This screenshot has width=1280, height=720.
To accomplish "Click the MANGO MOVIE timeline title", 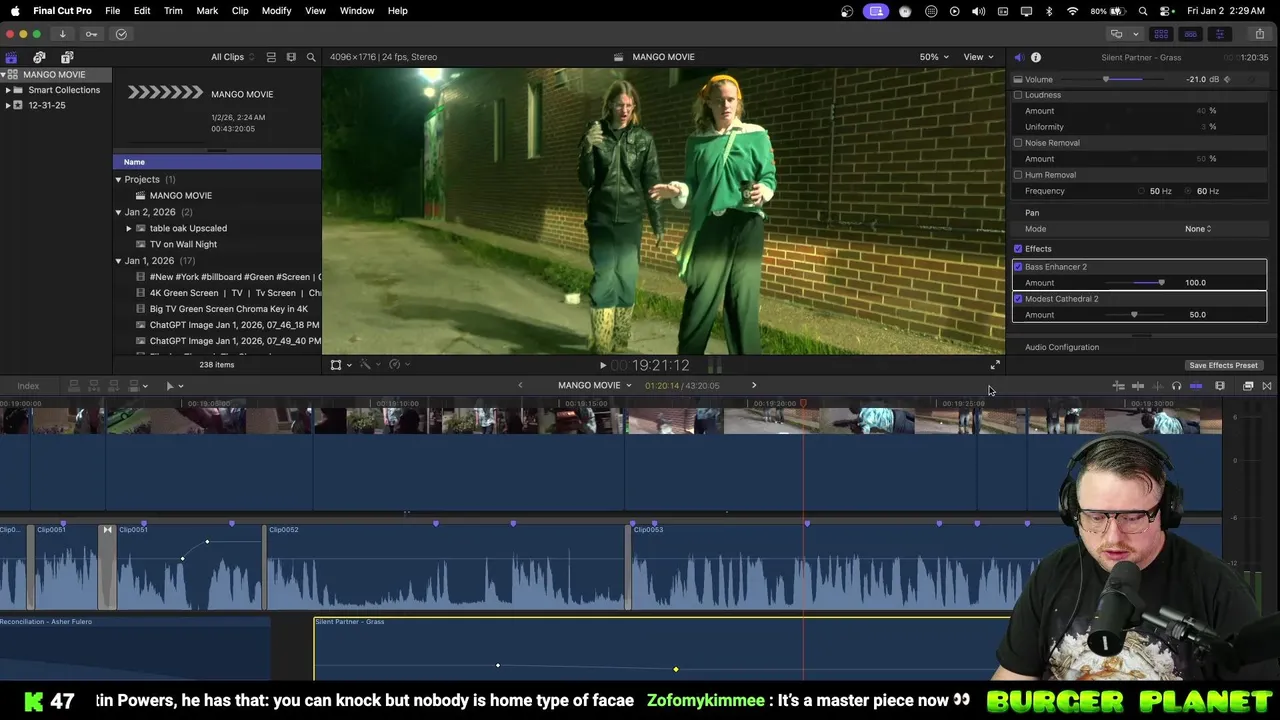I will [589, 386].
